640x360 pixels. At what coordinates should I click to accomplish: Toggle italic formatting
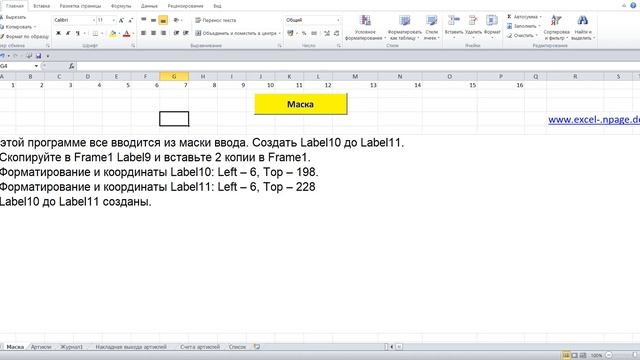click(68, 33)
